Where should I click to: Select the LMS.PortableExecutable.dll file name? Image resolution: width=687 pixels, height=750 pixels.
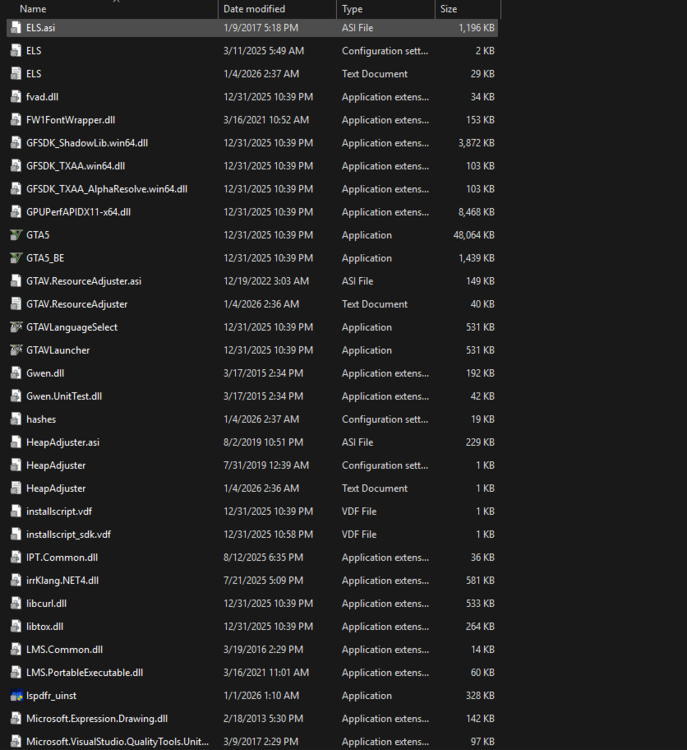coord(85,673)
